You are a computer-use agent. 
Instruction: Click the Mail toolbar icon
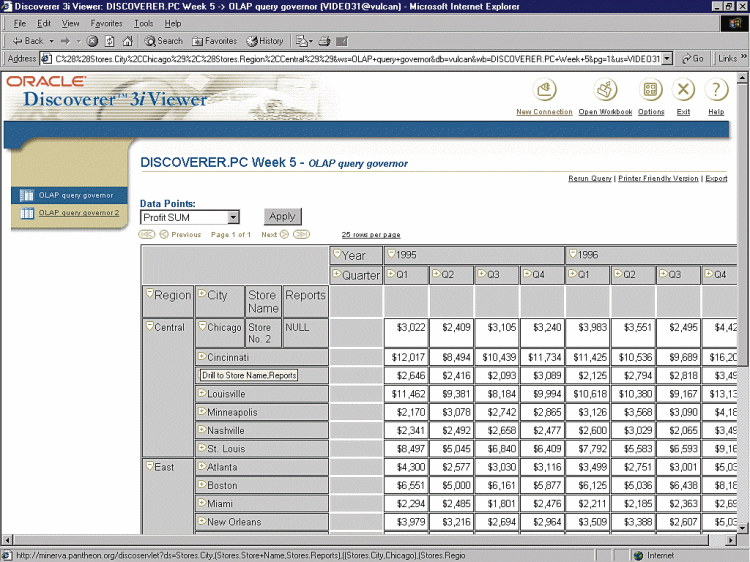(302, 41)
